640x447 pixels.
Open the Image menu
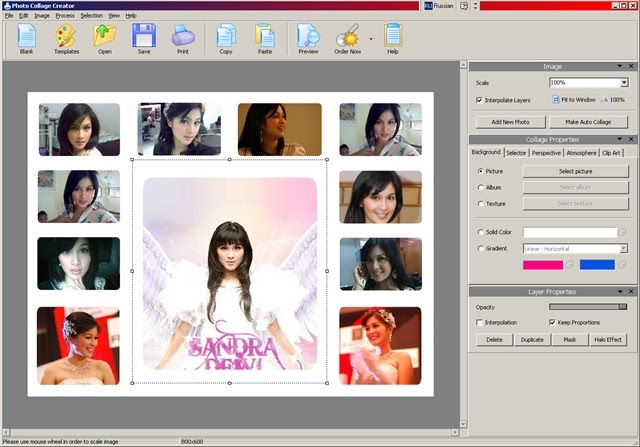(x=42, y=16)
